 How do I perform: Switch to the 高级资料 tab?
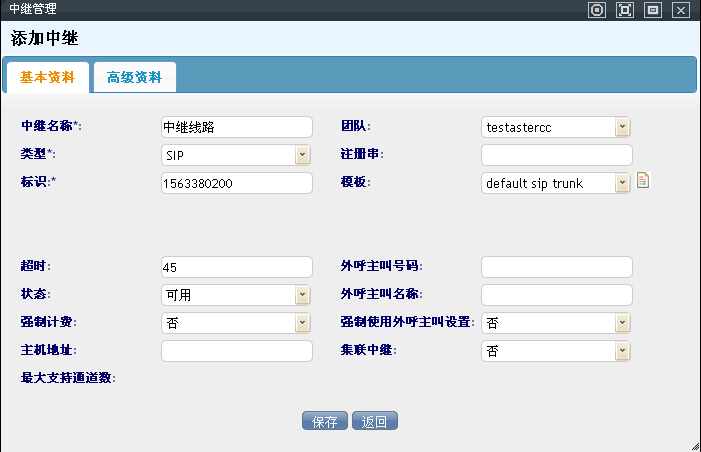[x=134, y=77]
